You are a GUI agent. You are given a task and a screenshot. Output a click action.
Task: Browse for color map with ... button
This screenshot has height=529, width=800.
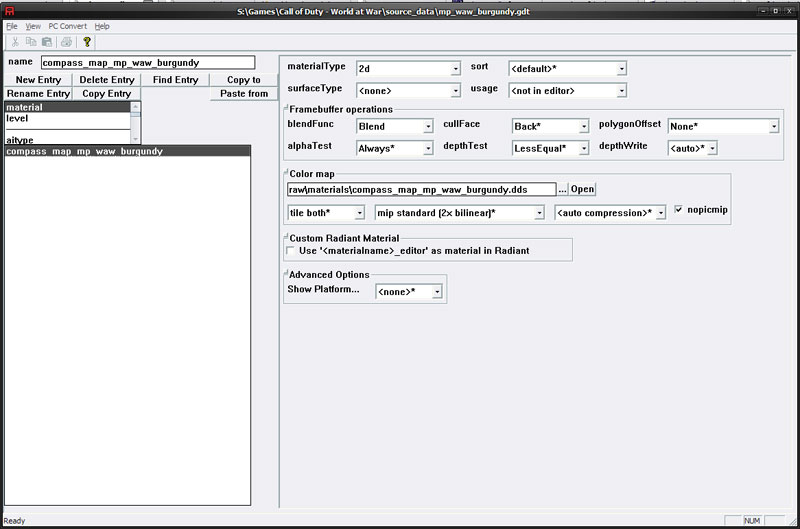click(x=562, y=189)
